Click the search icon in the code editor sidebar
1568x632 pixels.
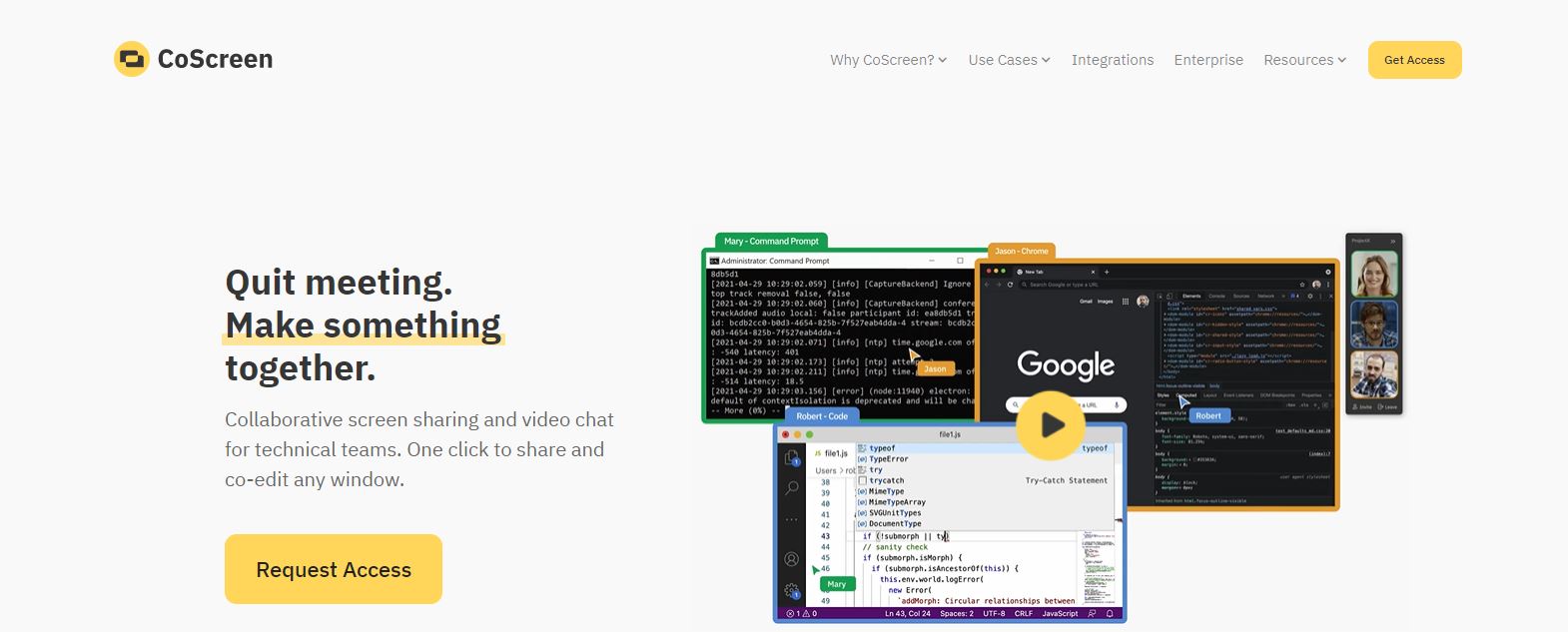pyautogui.click(x=792, y=488)
